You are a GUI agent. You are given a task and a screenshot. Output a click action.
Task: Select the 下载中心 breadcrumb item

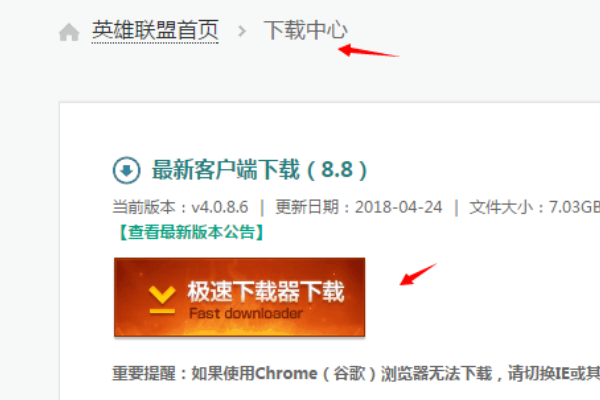click(x=305, y=30)
